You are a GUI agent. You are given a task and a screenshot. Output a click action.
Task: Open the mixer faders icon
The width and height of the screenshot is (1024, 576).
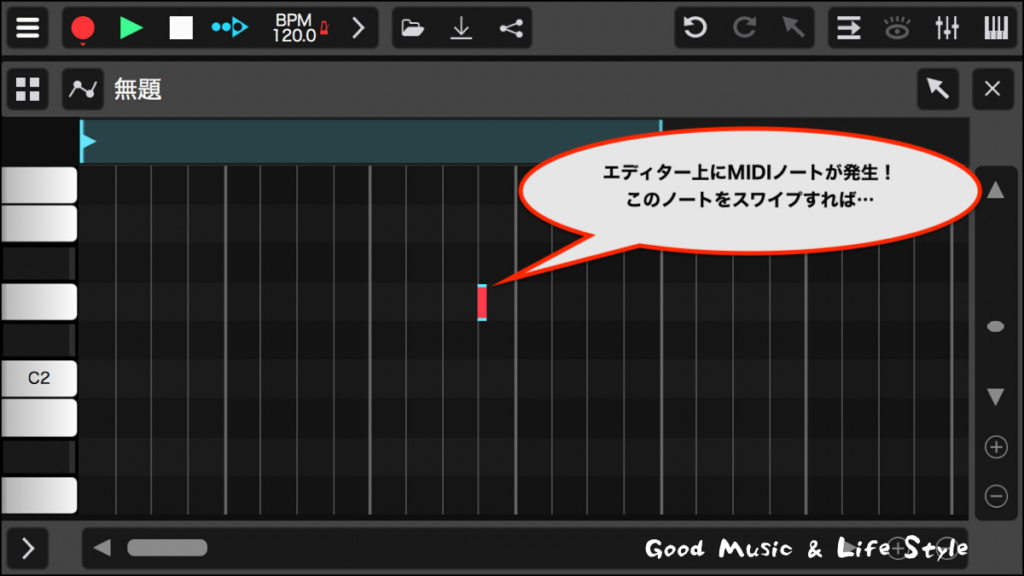point(946,28)
